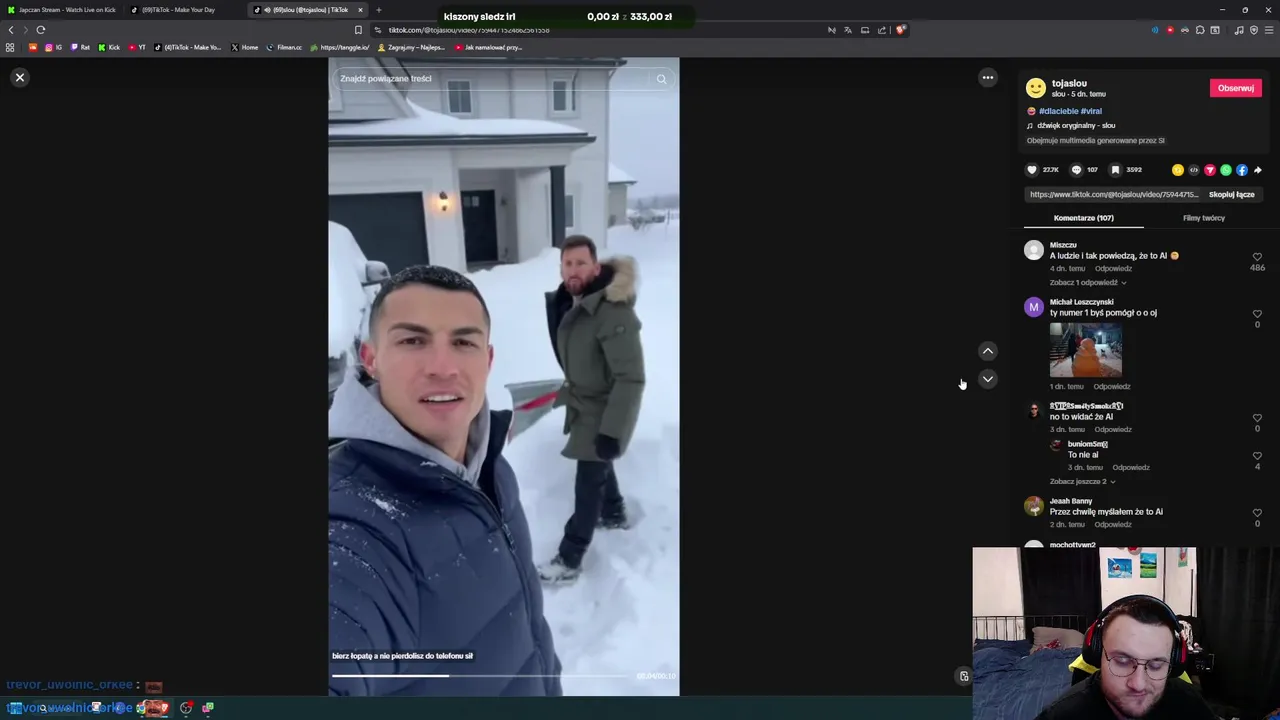Open the Kick bookmark
1280x720 pixels.
click(109, 47)
